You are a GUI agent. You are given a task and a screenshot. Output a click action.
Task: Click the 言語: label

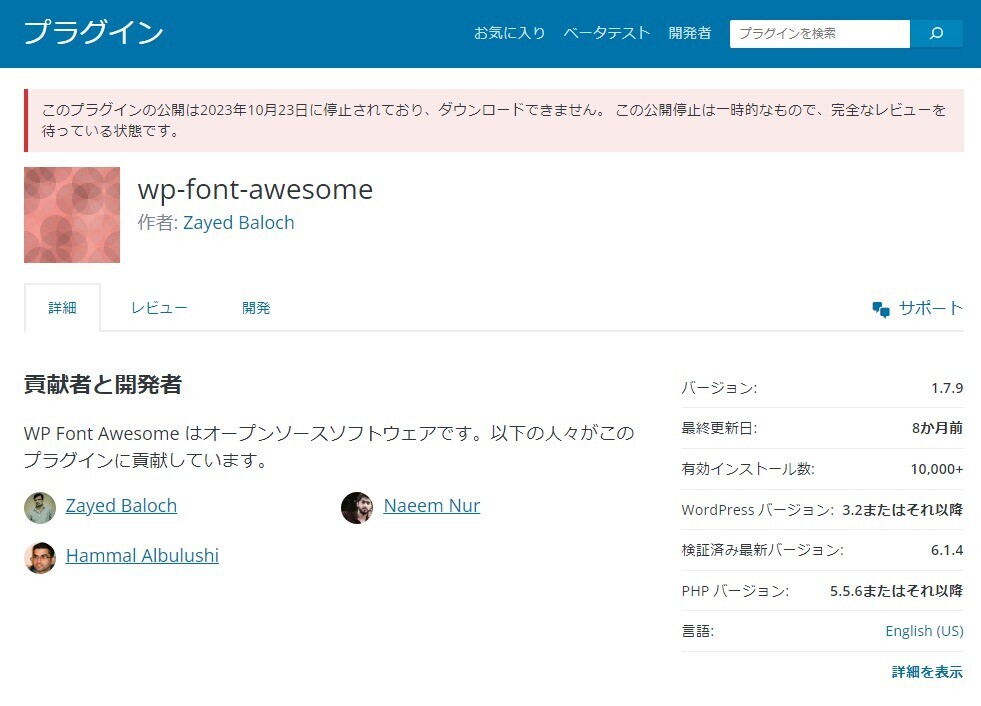698,631
